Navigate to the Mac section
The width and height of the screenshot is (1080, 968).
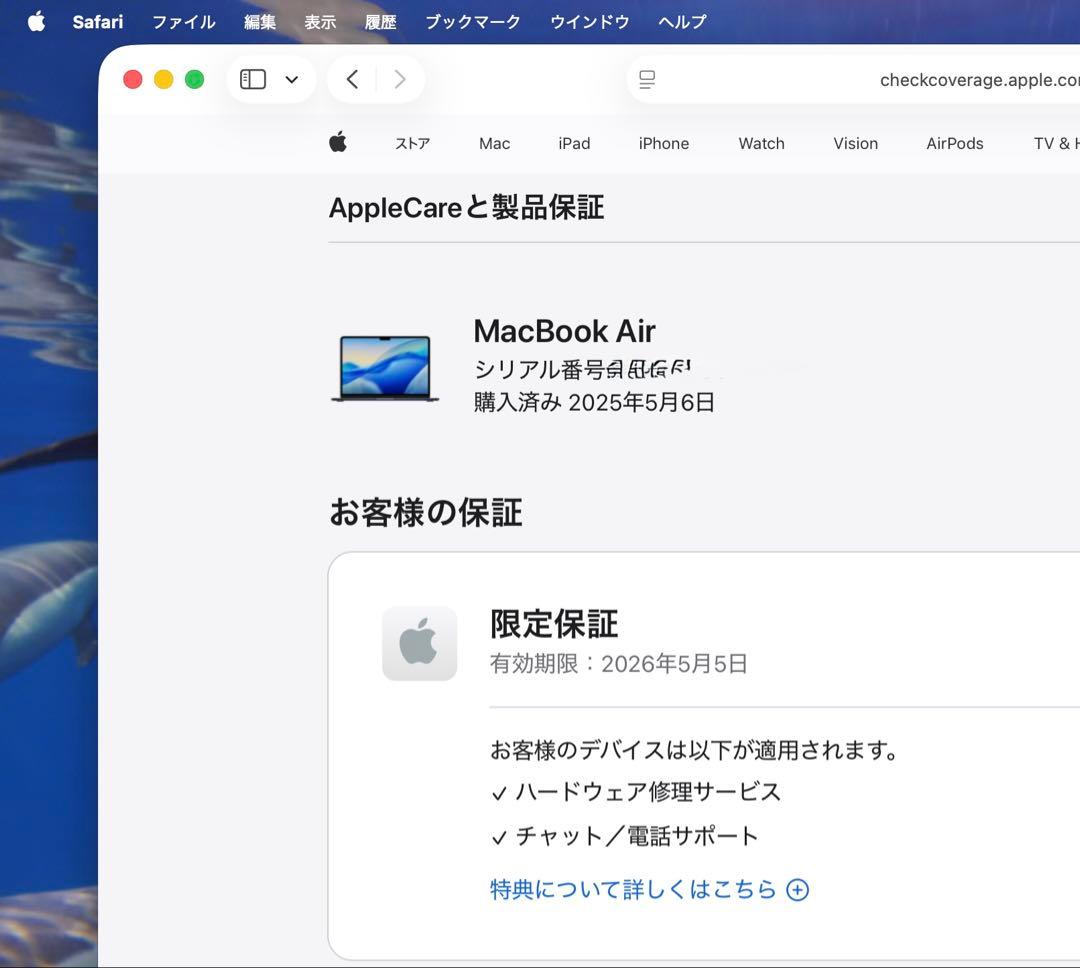(x=494, y=143)
